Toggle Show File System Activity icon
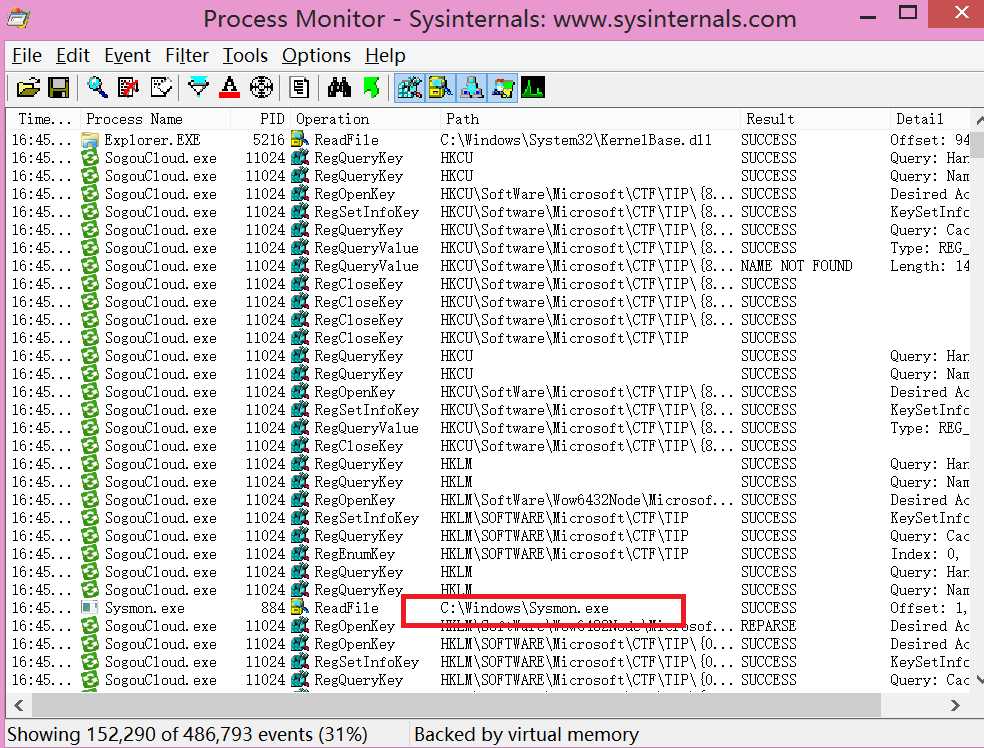 (x=441, y=88)
